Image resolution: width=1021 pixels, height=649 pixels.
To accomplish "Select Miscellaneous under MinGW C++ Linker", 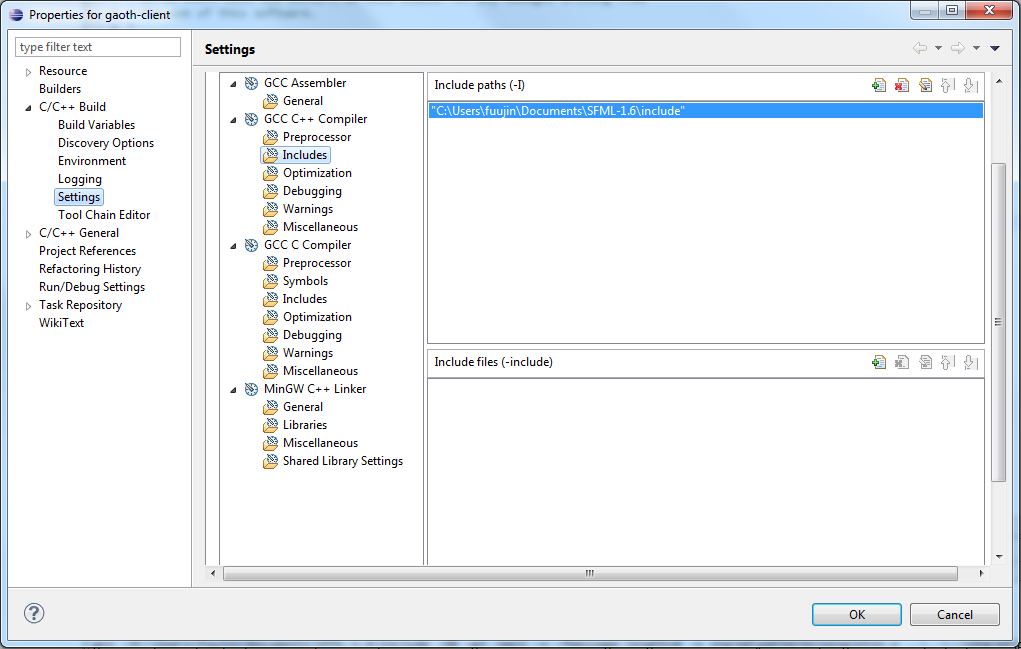I will point(320,443).
